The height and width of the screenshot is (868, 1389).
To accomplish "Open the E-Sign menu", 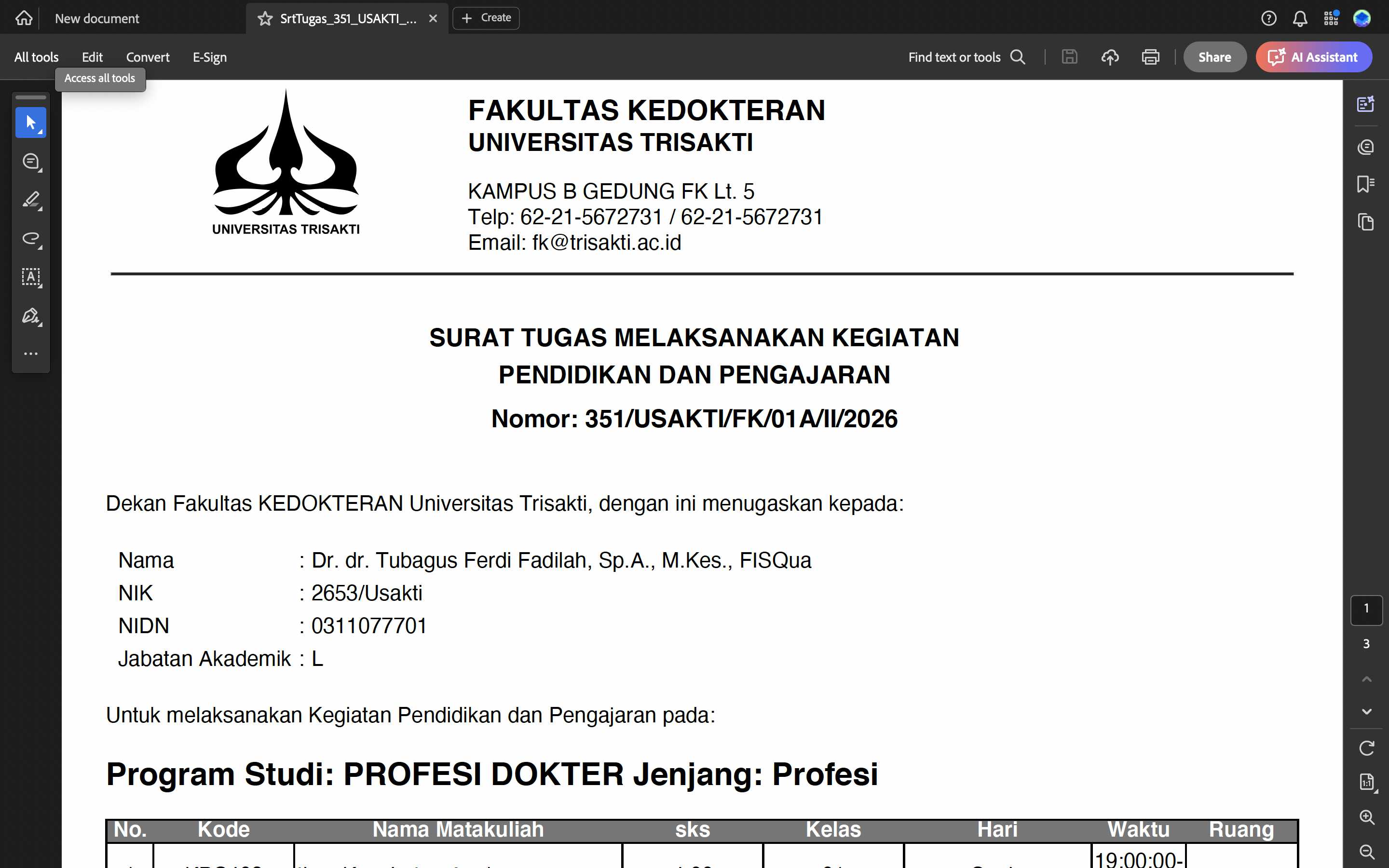I will click(209, 57).
